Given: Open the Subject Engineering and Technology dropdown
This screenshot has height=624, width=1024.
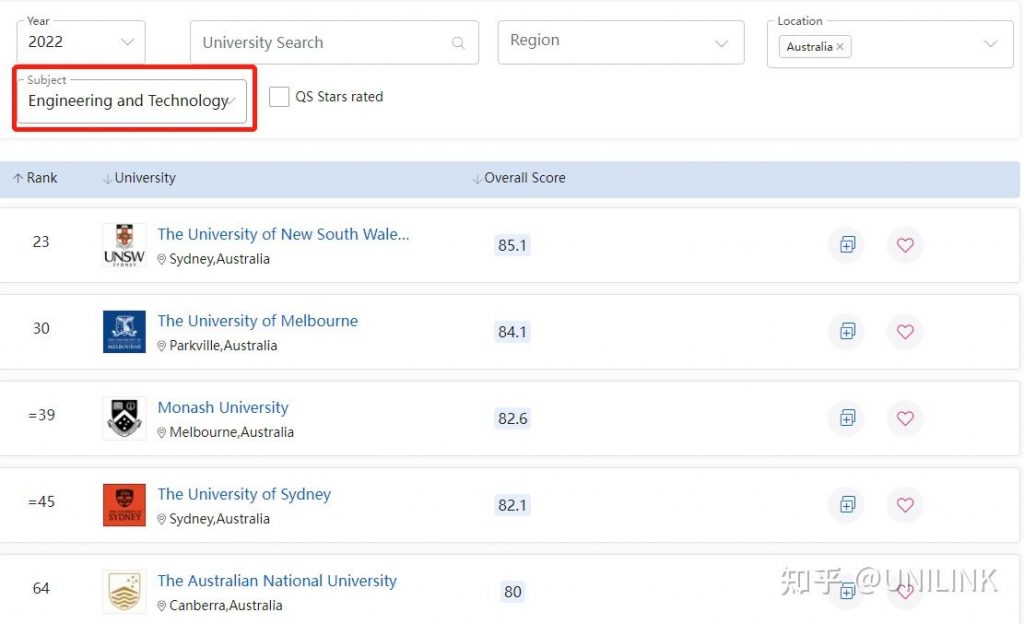Looking at the screenshot, I should 131,101.
